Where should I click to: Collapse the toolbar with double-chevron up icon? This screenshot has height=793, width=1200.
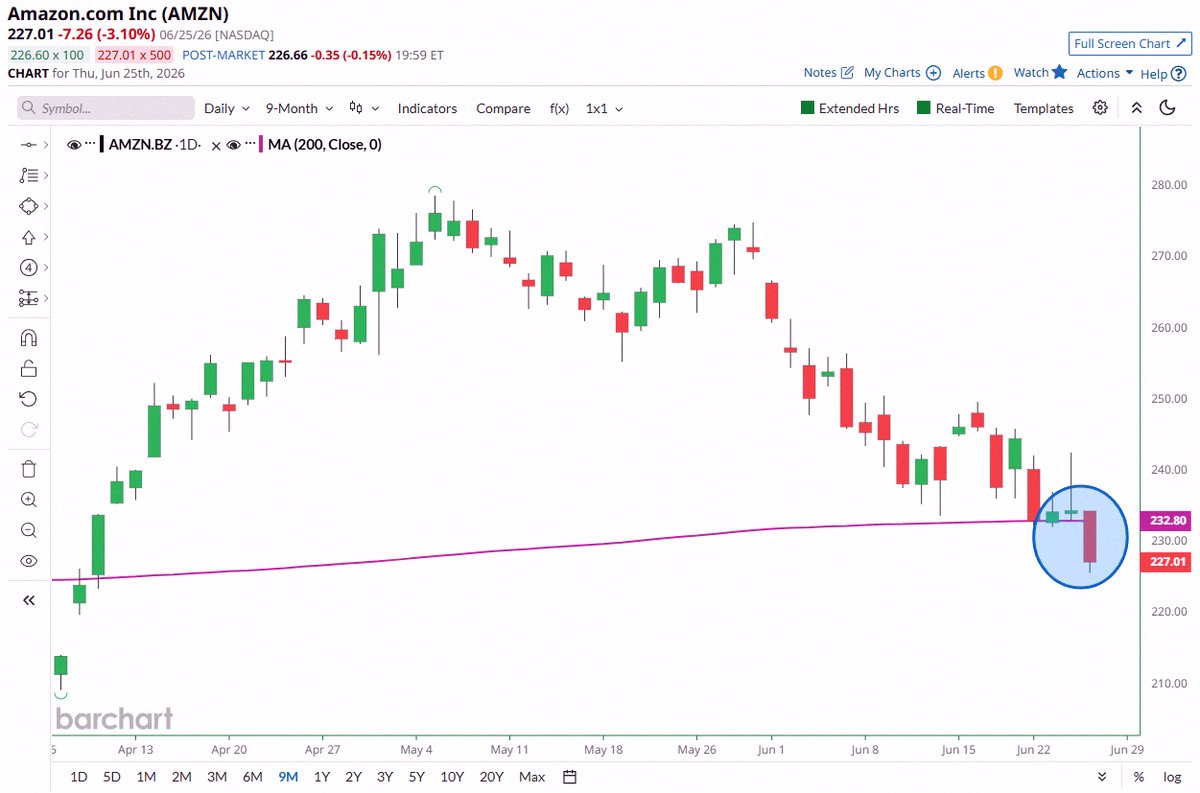coord(1136,108)
